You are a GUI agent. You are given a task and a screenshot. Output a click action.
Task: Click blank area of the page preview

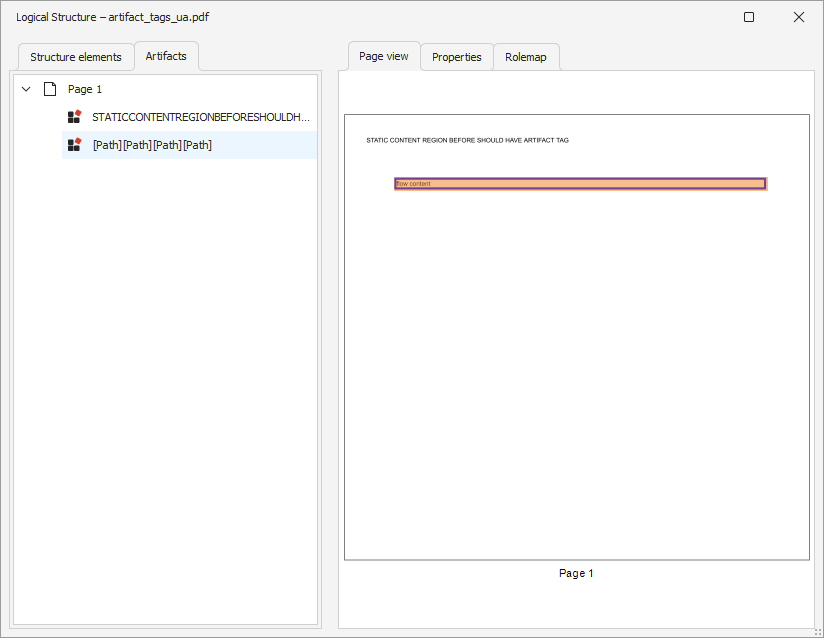coord(576,380)
